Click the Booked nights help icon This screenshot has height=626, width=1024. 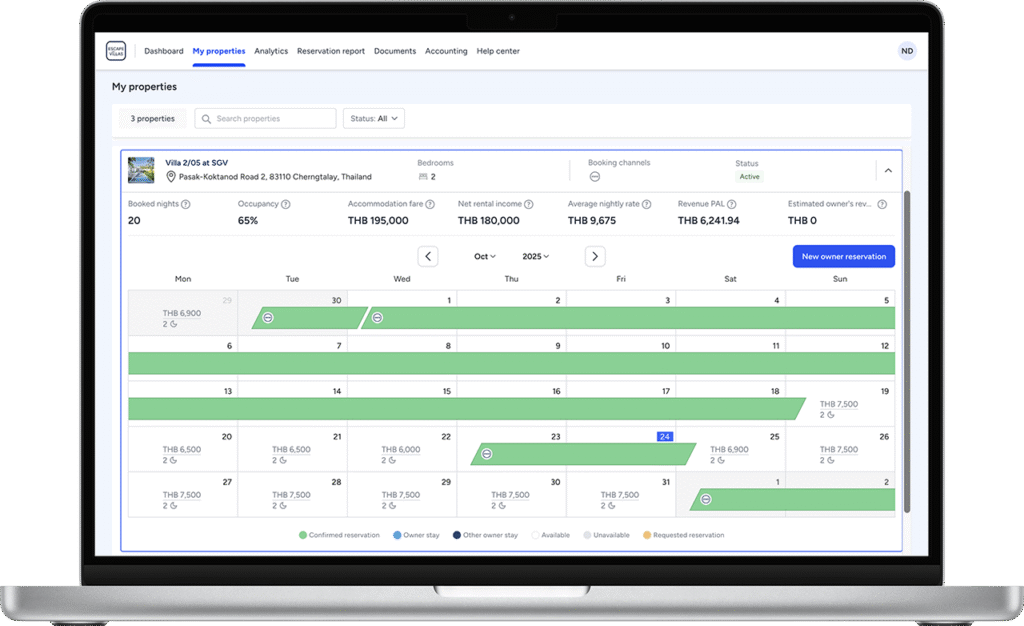(185, 204)
